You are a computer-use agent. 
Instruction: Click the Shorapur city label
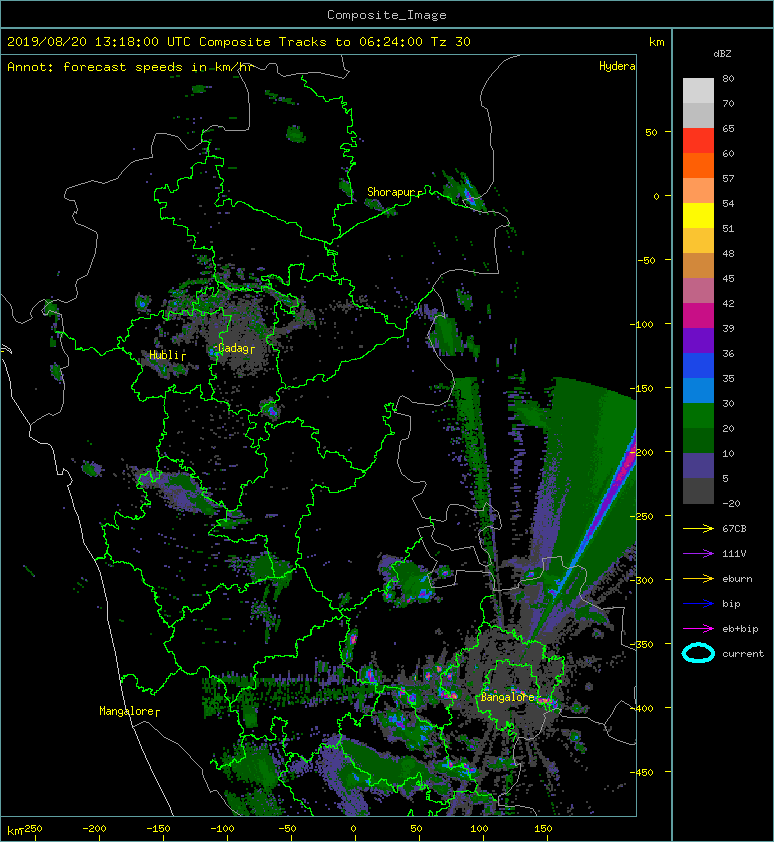[392, 192]
